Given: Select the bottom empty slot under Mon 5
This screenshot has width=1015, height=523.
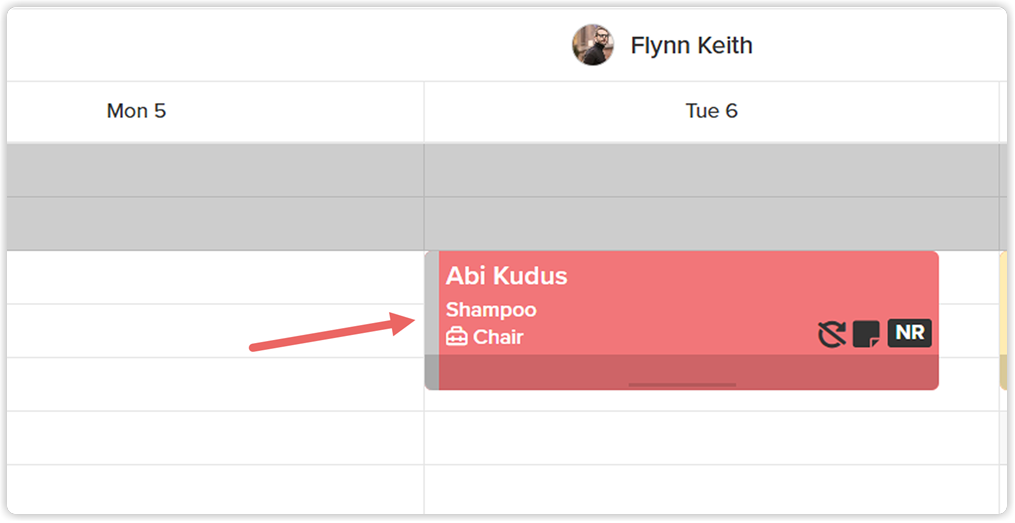Looking at the screenshot, I should (x=216, y=489).
